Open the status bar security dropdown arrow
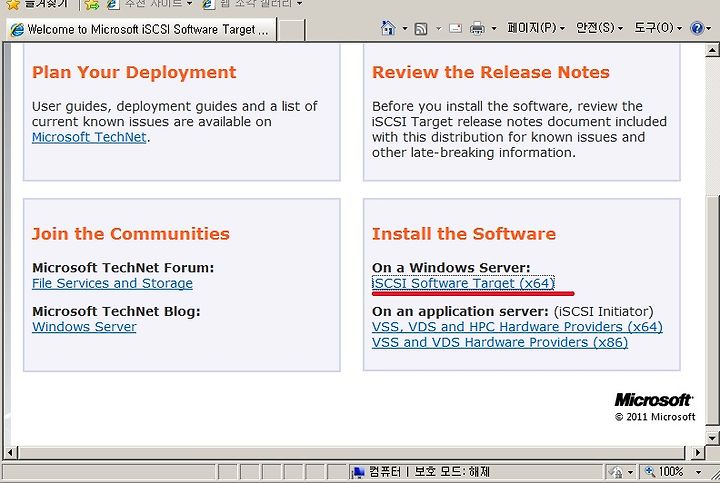Screen dimensions: 720x483 pyautogui.click(x=630, y=472)
